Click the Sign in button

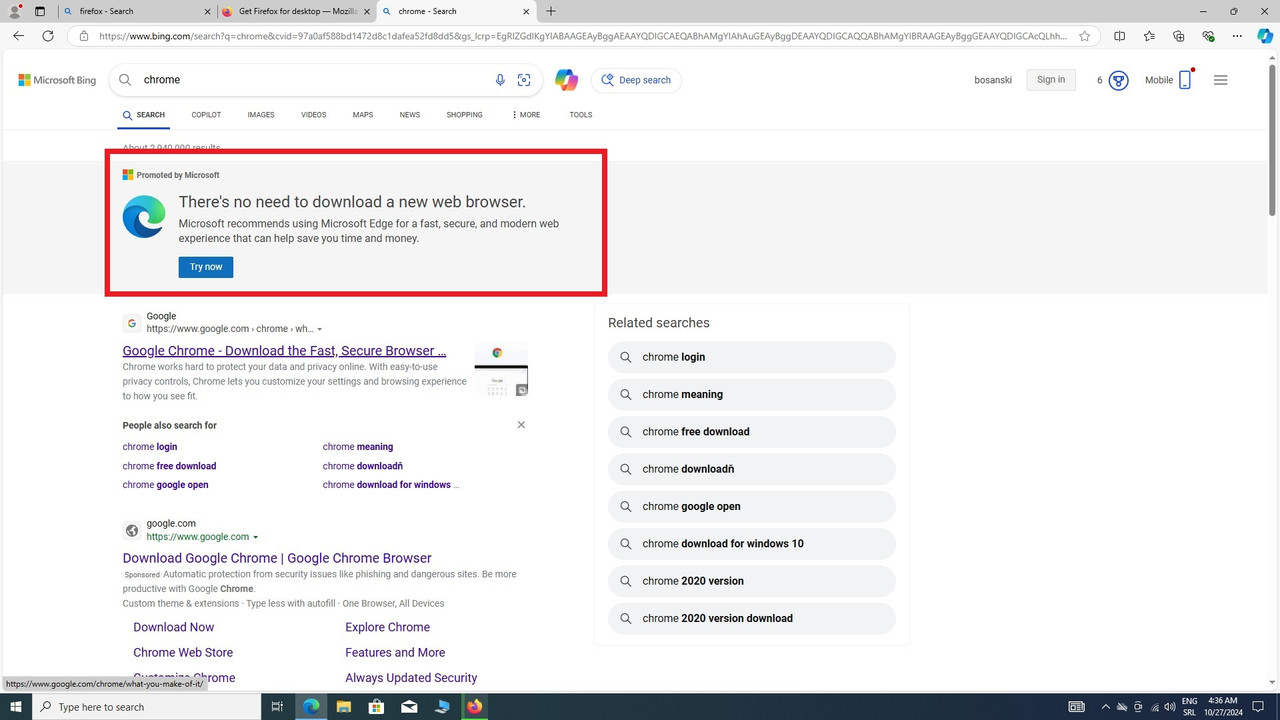pyautogui.click(x=1051, y=80)
